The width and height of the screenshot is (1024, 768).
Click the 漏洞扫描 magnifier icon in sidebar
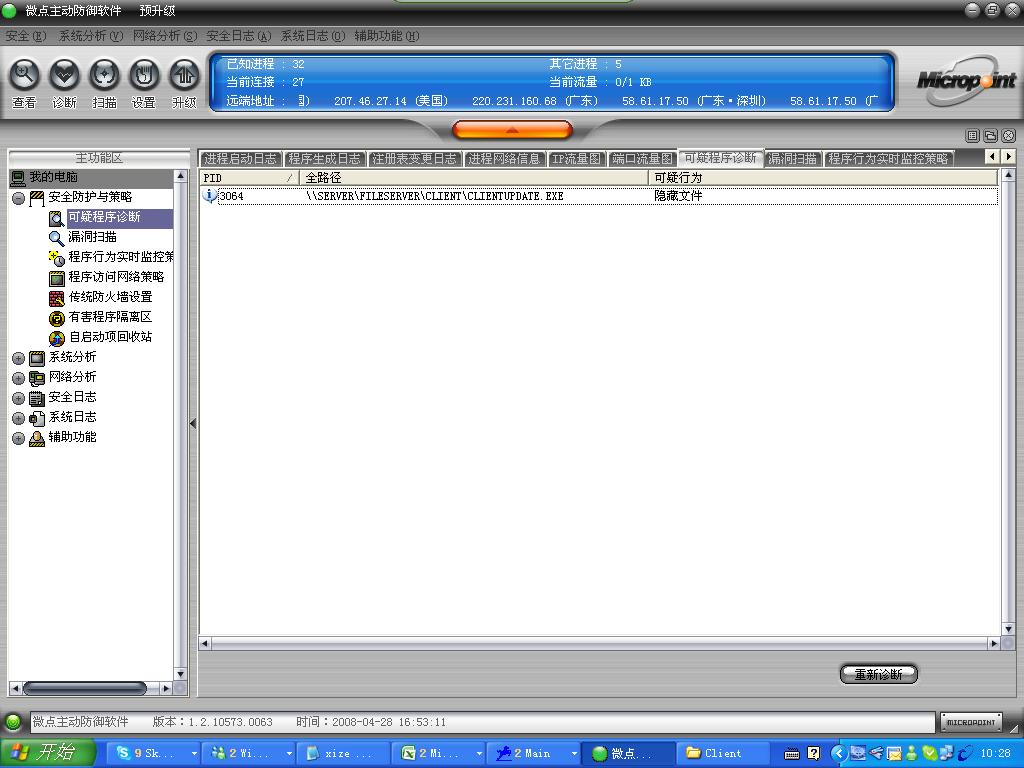pos(57,238)
